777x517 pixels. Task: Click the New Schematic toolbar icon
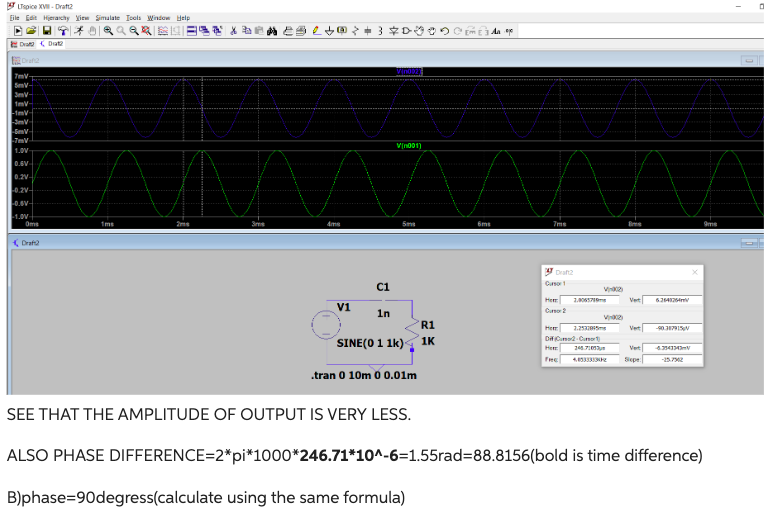[17, 31]
